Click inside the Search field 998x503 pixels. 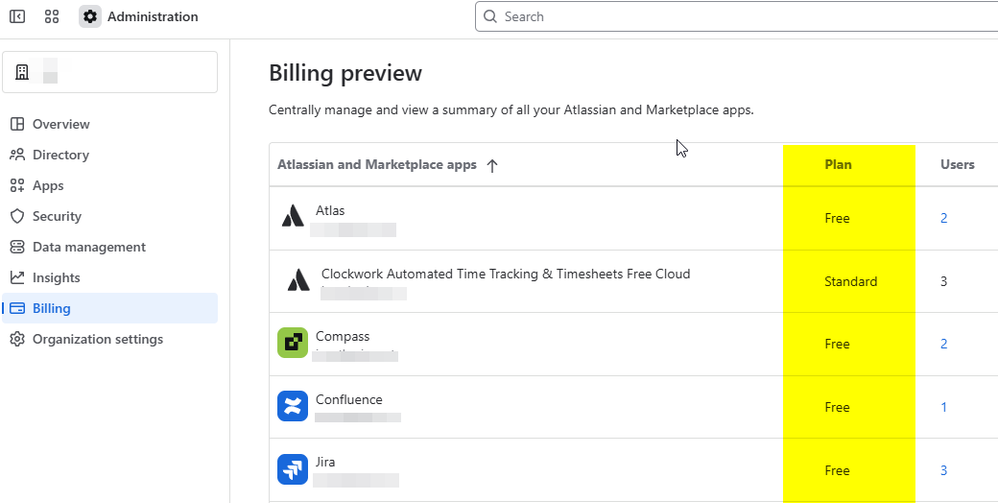(736, 17)
